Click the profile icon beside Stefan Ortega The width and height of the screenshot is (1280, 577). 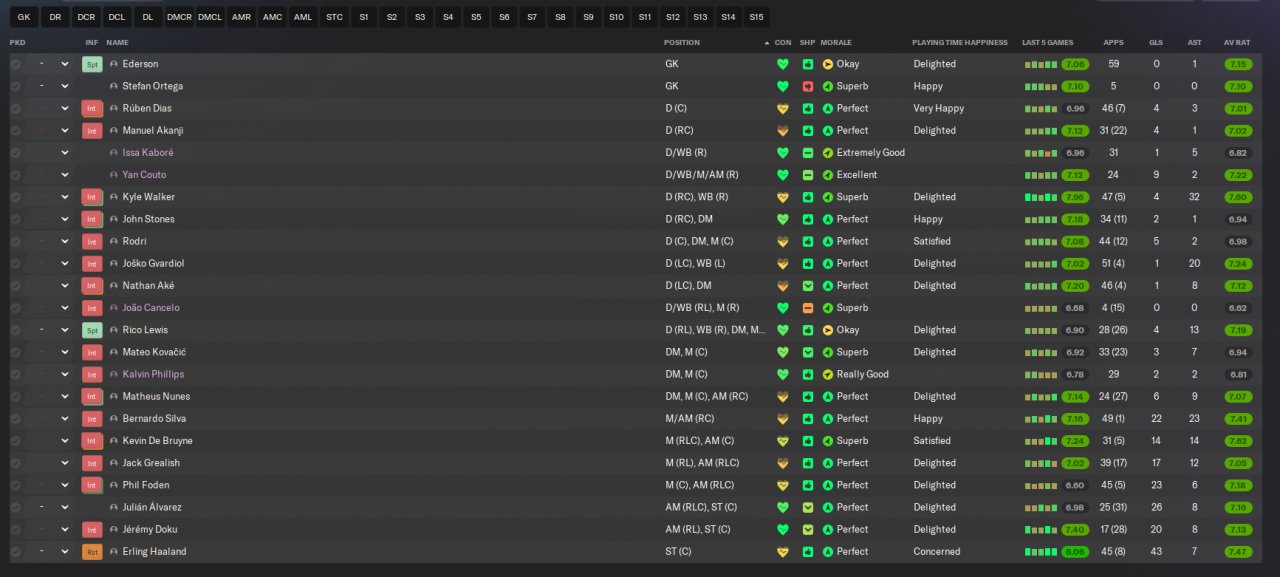click(x=114, y=86)
